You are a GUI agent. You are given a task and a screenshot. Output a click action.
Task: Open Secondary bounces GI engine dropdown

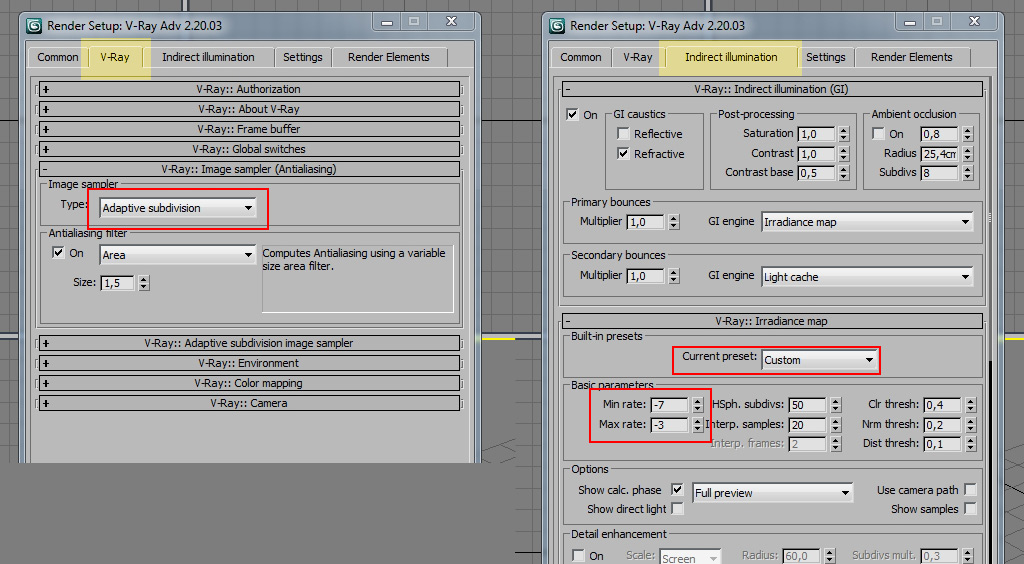pos(867,277)
